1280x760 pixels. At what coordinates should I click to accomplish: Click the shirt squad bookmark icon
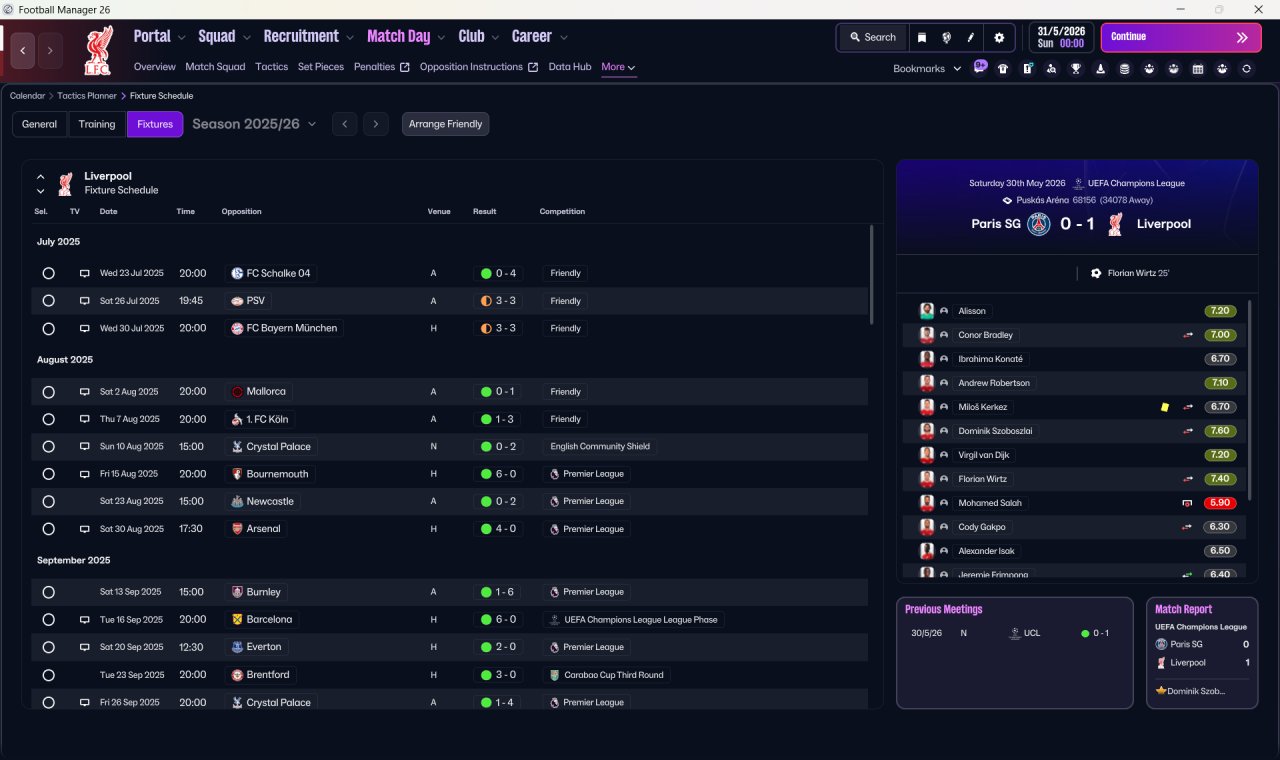[x=1003, y=69]
